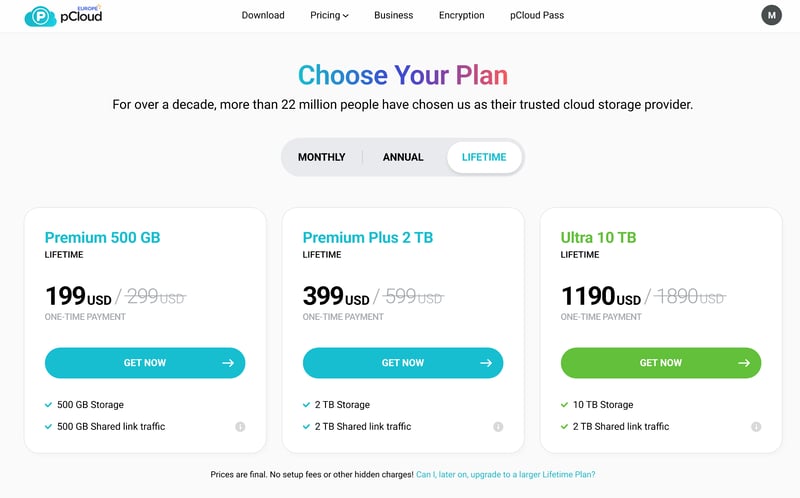800x498 pixels.
Task: Open the user profile avatar M
Action: point(771,15)
